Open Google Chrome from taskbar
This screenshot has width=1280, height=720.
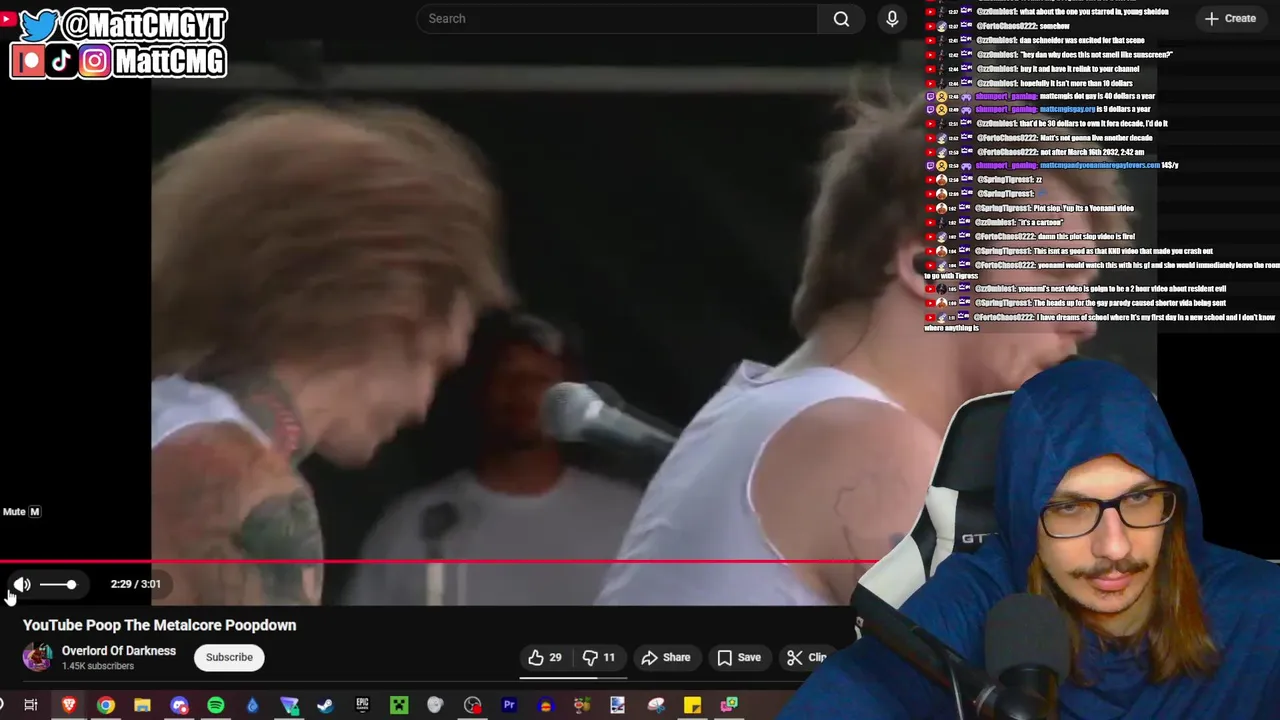pyautogui.click(x=105, y=705)
